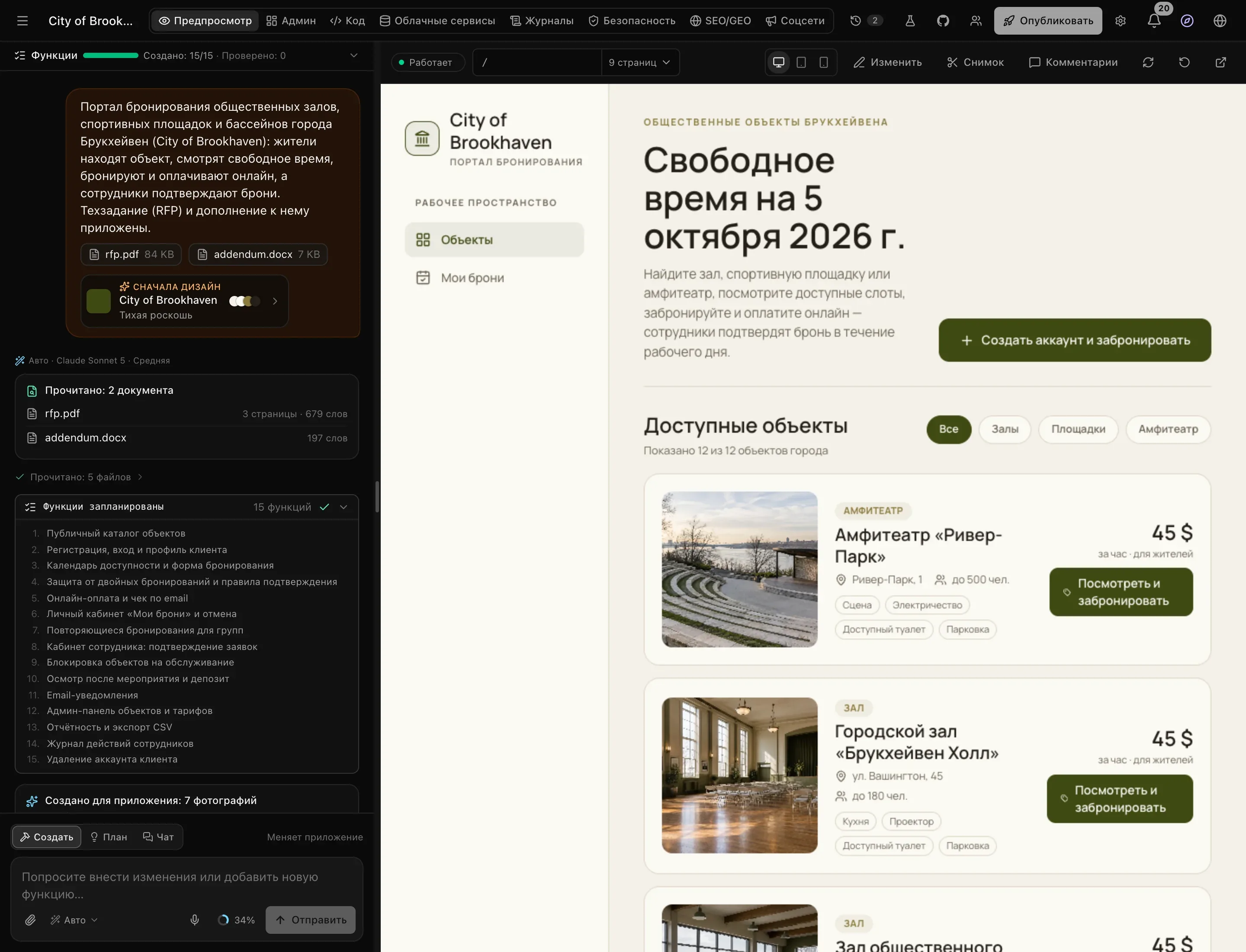
Task: Open the Авто model dropdown
Action: pos(74,920)
